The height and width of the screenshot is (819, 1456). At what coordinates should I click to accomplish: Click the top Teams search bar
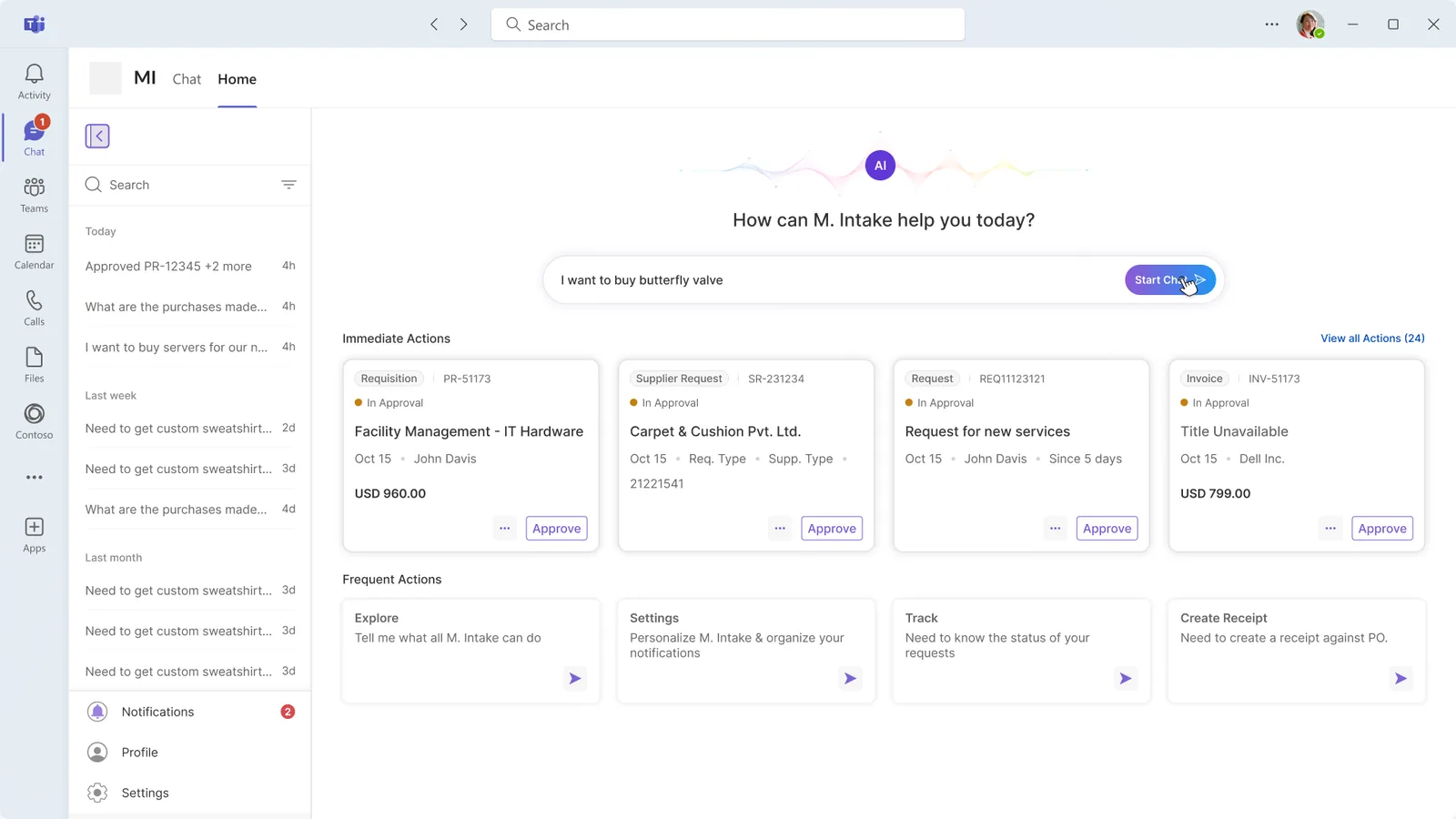[x=728, y=25]
